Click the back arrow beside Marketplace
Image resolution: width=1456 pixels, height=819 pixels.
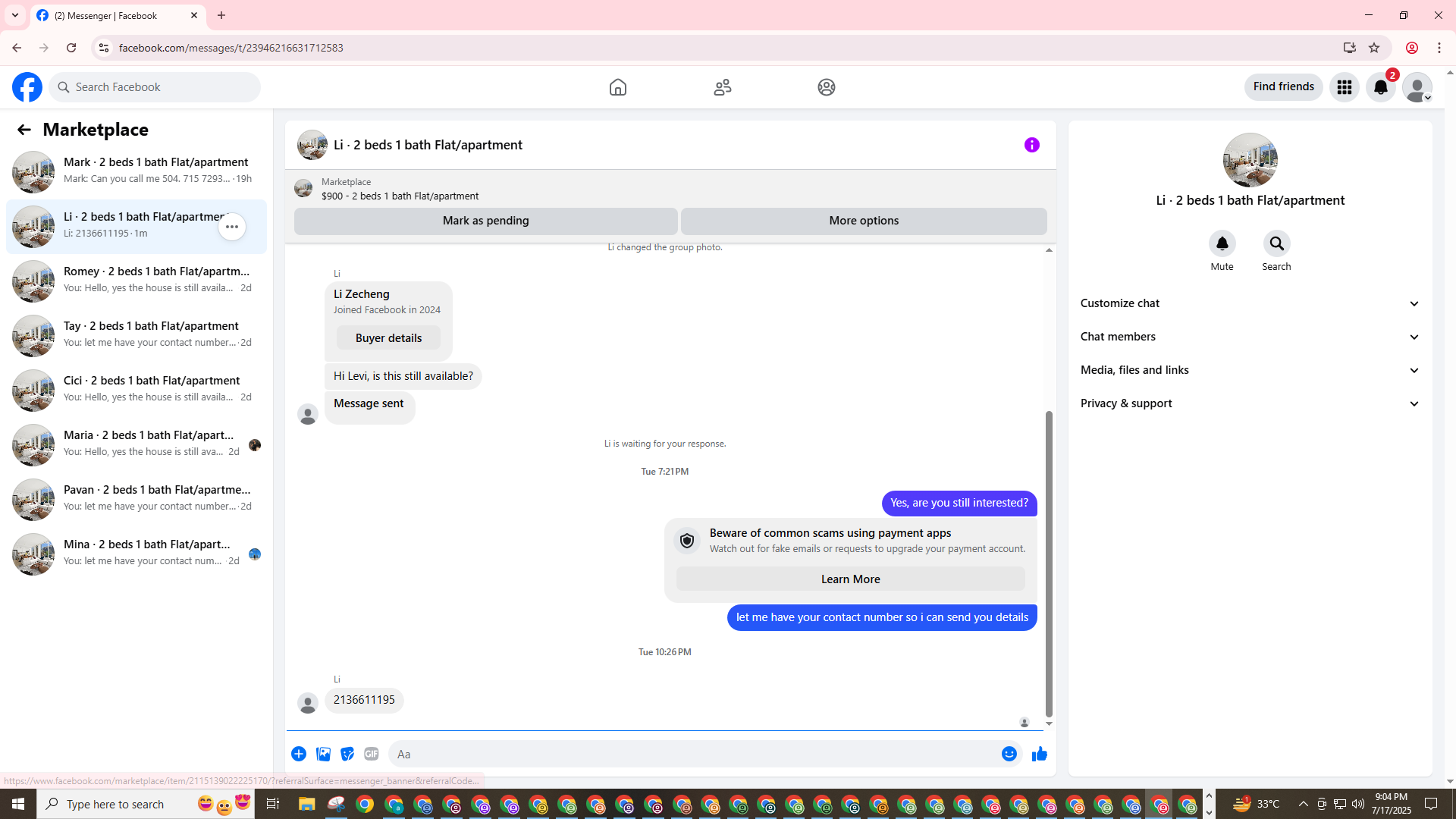pyautogui.click(x=24, y=130)
